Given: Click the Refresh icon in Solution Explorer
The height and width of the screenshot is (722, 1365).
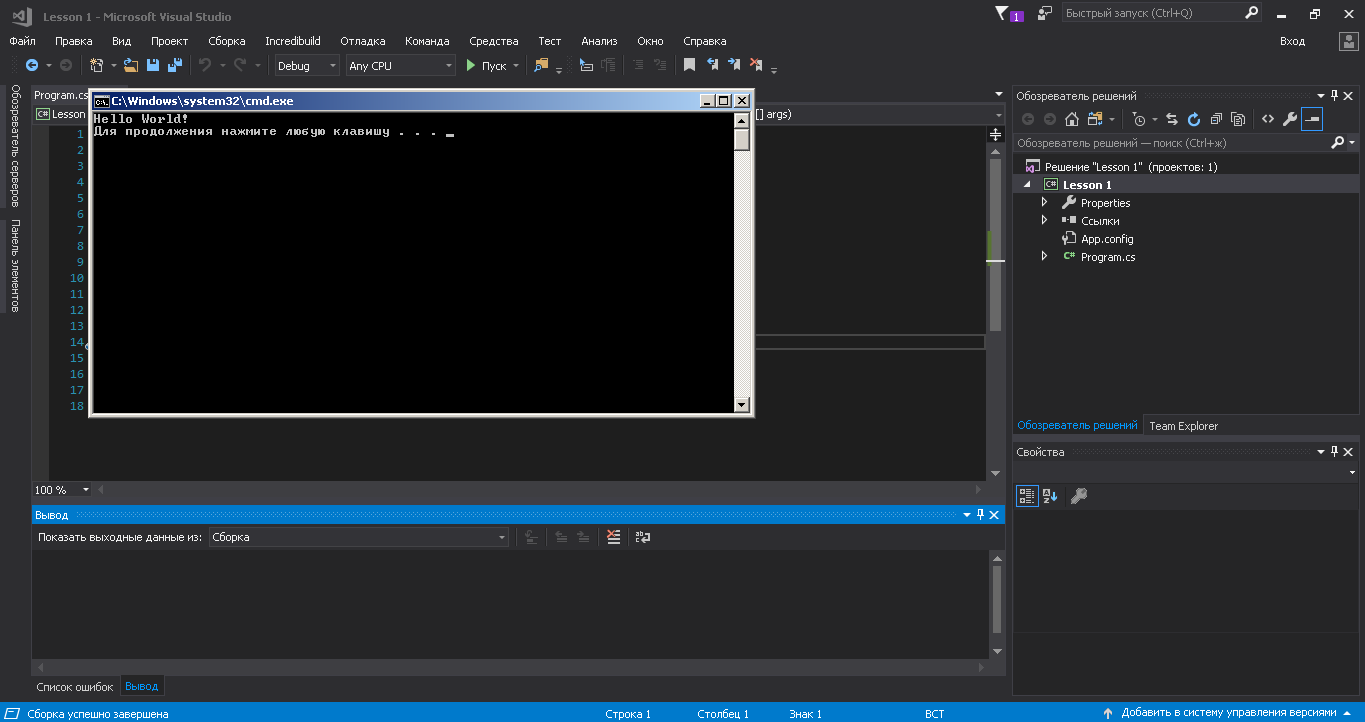Looking at the screenshot, I should point(1193,119).
